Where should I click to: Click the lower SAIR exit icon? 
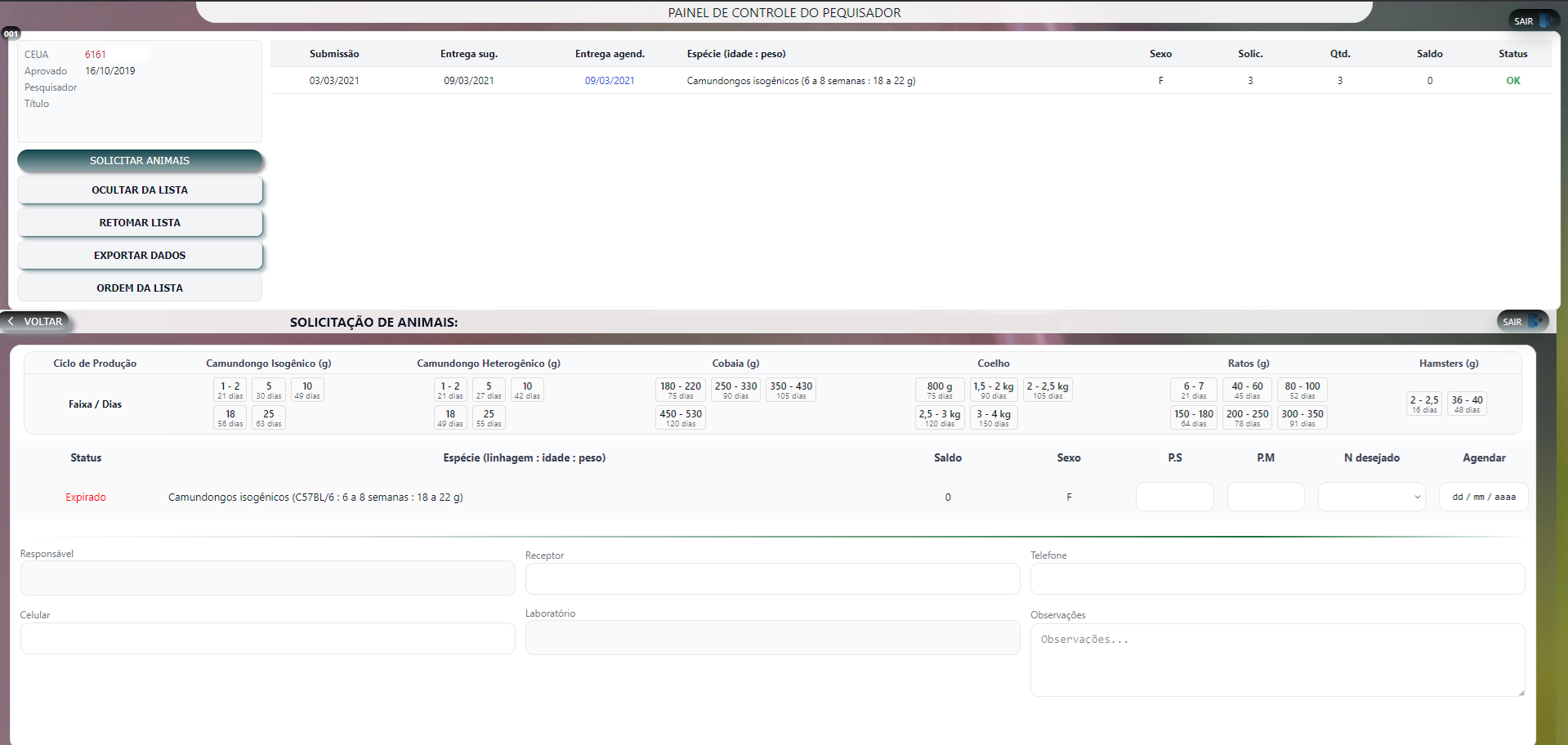point(1534,322)
